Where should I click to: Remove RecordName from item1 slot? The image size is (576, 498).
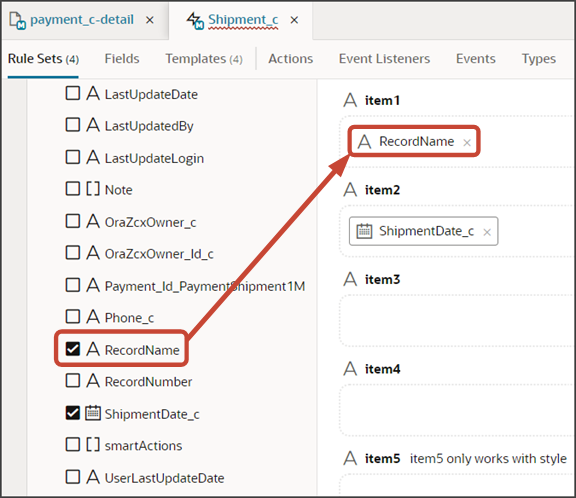pyautogui.click(x=467, y=142)
